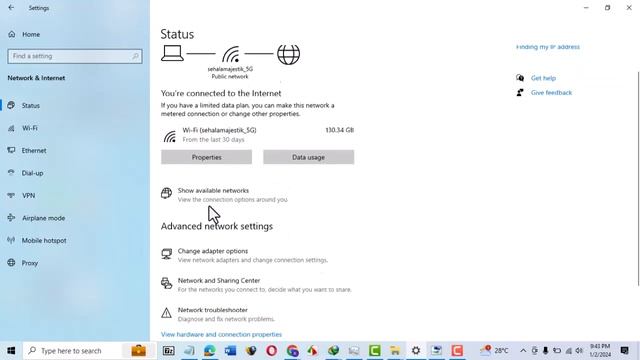Click the sehalamajestik_5G network name under diagram
Viewport: 640px width, 360px height.
[230, 69]
